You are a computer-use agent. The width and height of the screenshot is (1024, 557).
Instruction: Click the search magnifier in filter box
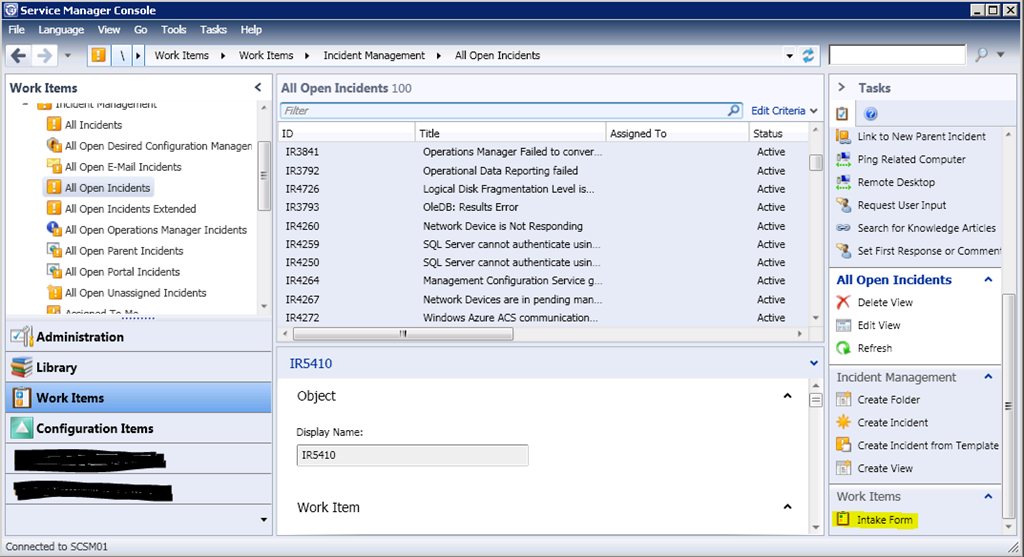734,110
